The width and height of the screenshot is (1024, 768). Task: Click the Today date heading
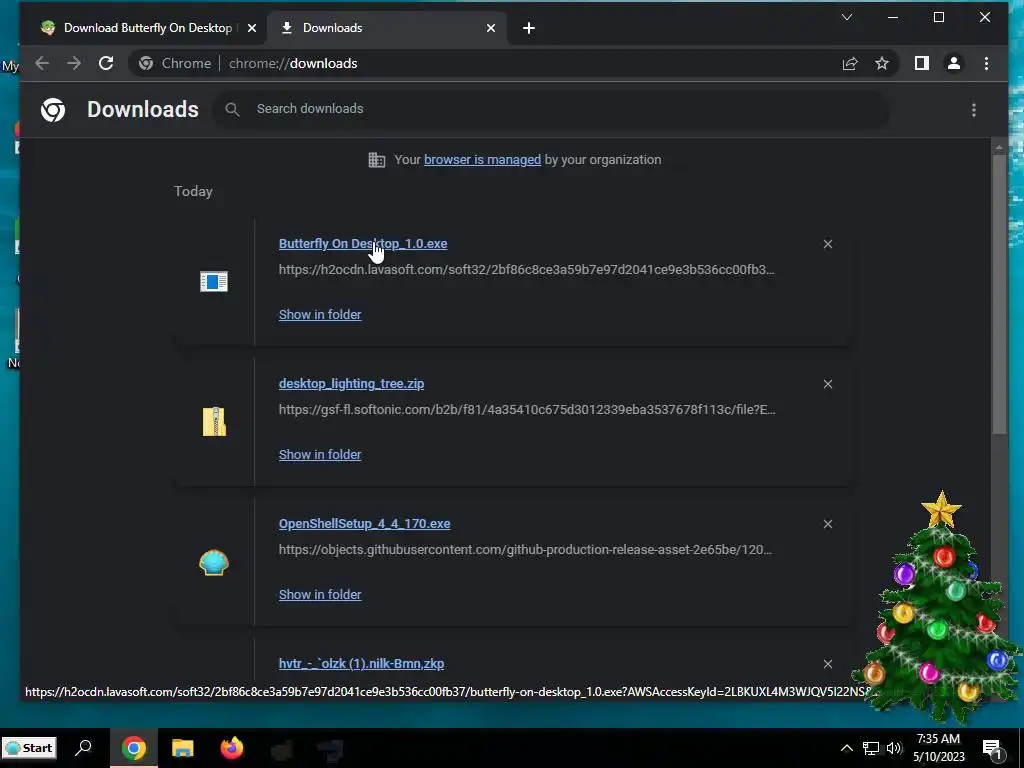coord(193,191)
